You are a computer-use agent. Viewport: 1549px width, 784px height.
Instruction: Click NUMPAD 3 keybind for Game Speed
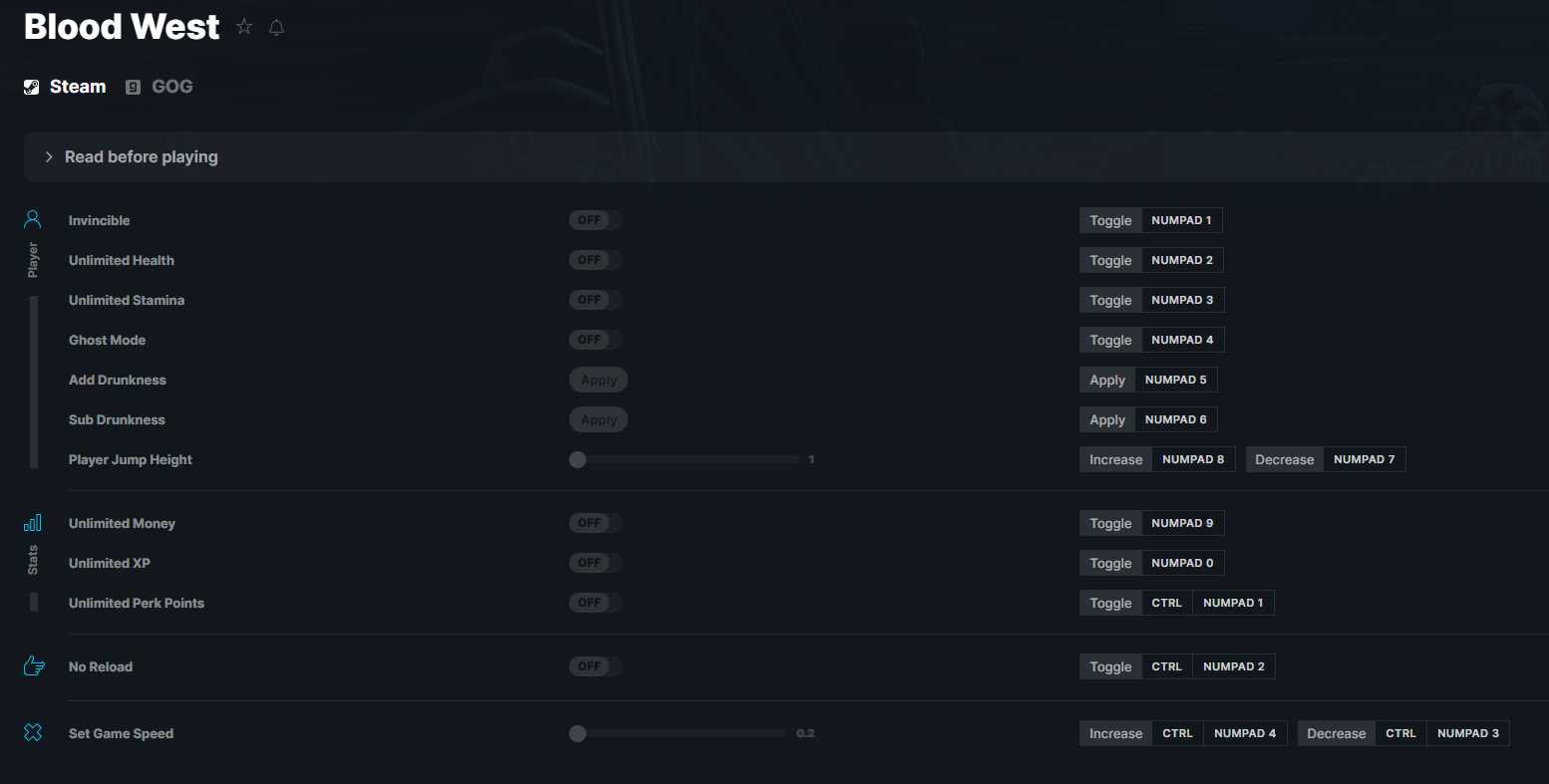point(1468,733)
